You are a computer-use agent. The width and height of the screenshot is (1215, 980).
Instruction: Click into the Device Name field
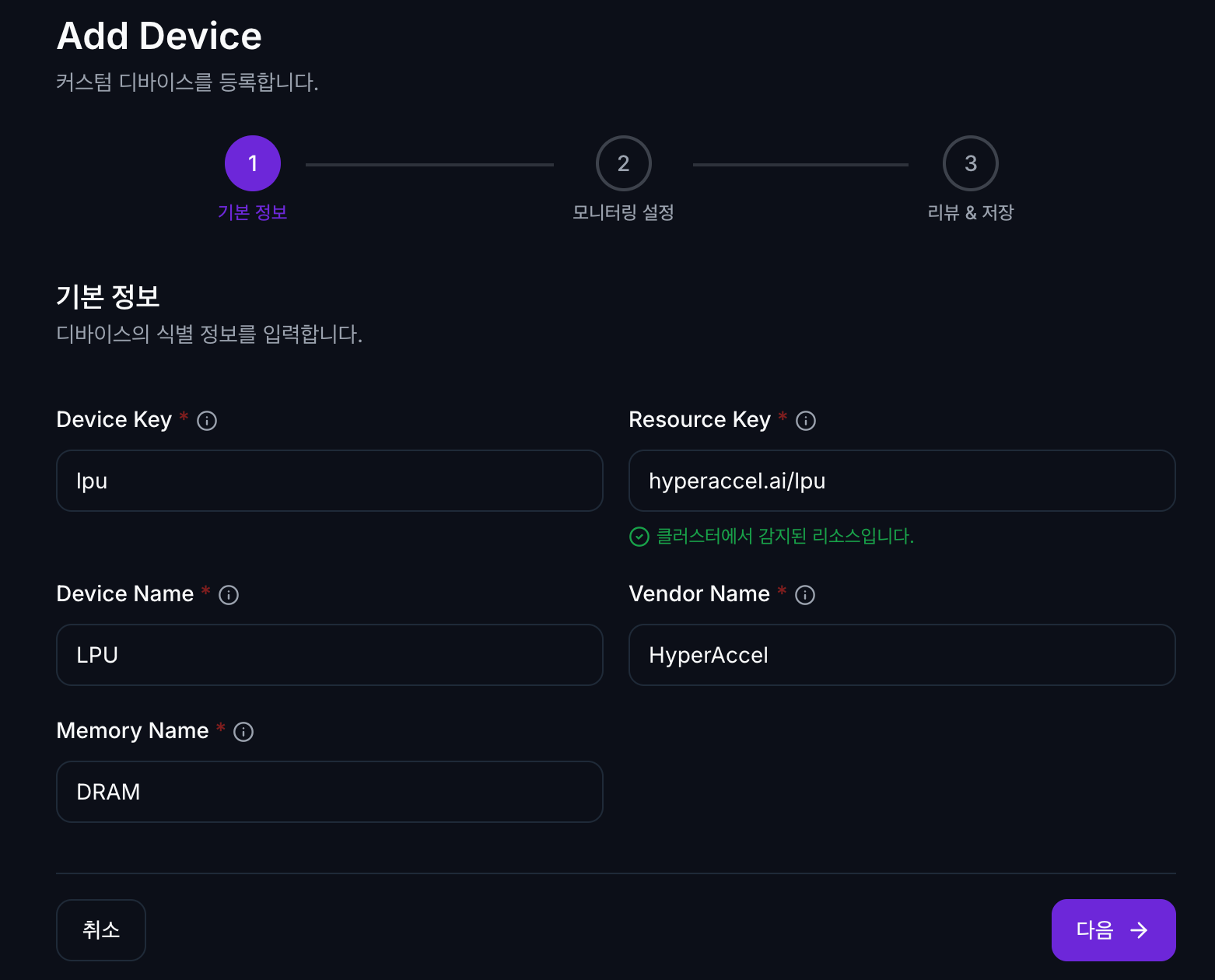[x=329, y=655]
